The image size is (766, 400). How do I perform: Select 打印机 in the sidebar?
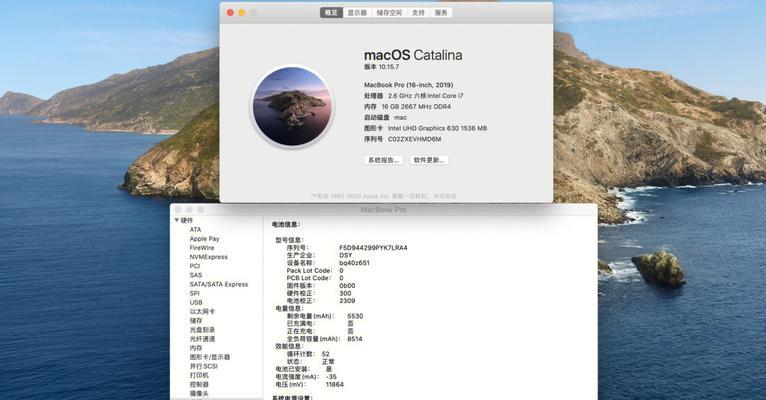coord(199,375)
